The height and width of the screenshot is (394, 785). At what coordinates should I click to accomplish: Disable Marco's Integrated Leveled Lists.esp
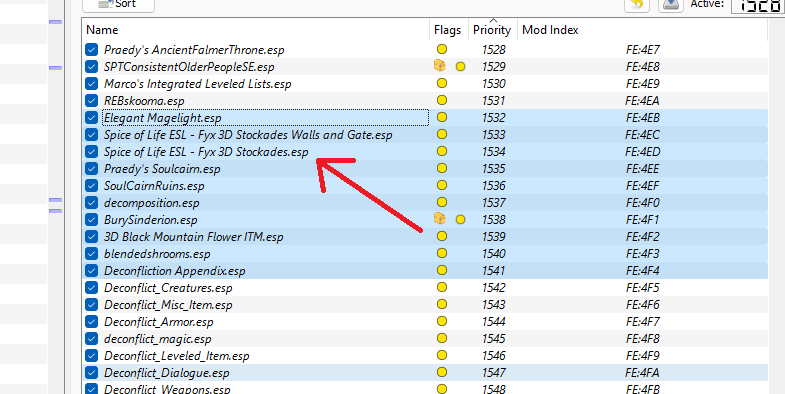92,84
